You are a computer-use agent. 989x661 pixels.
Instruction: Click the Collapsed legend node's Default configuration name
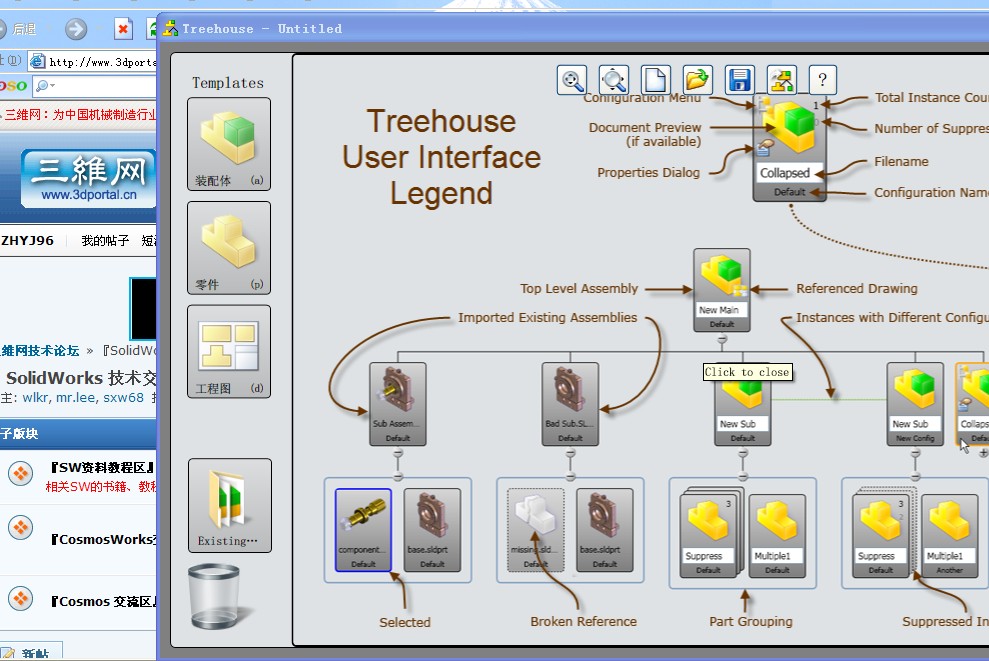coord(789,192)
